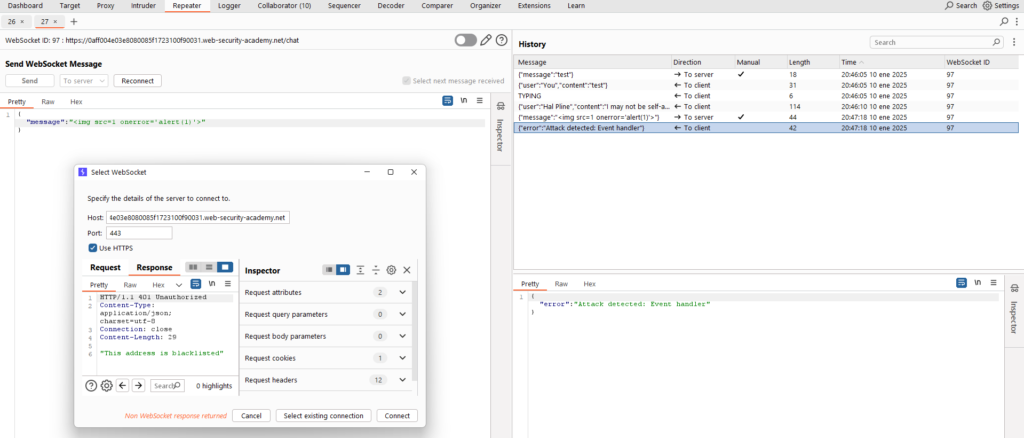
Task: Select side-by-side layout in dialog
Action: pyautogui.click(x=193, y=268)
